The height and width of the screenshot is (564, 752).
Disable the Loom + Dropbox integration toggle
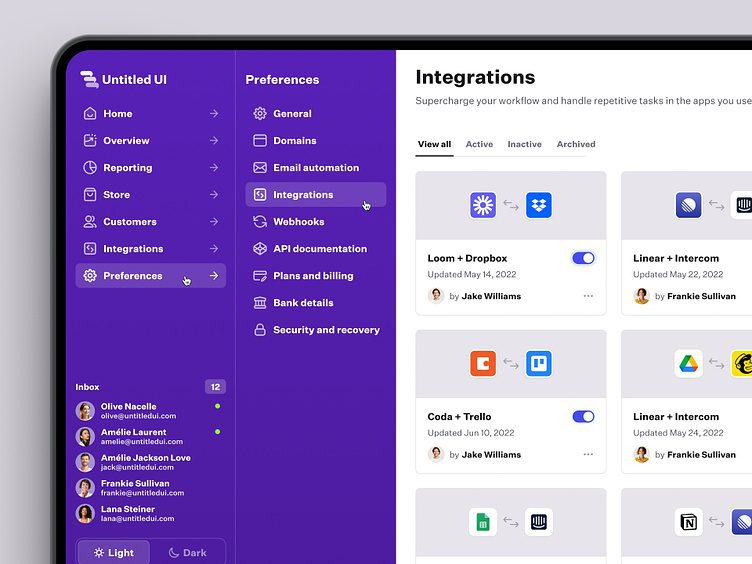(x=583, y=258)
